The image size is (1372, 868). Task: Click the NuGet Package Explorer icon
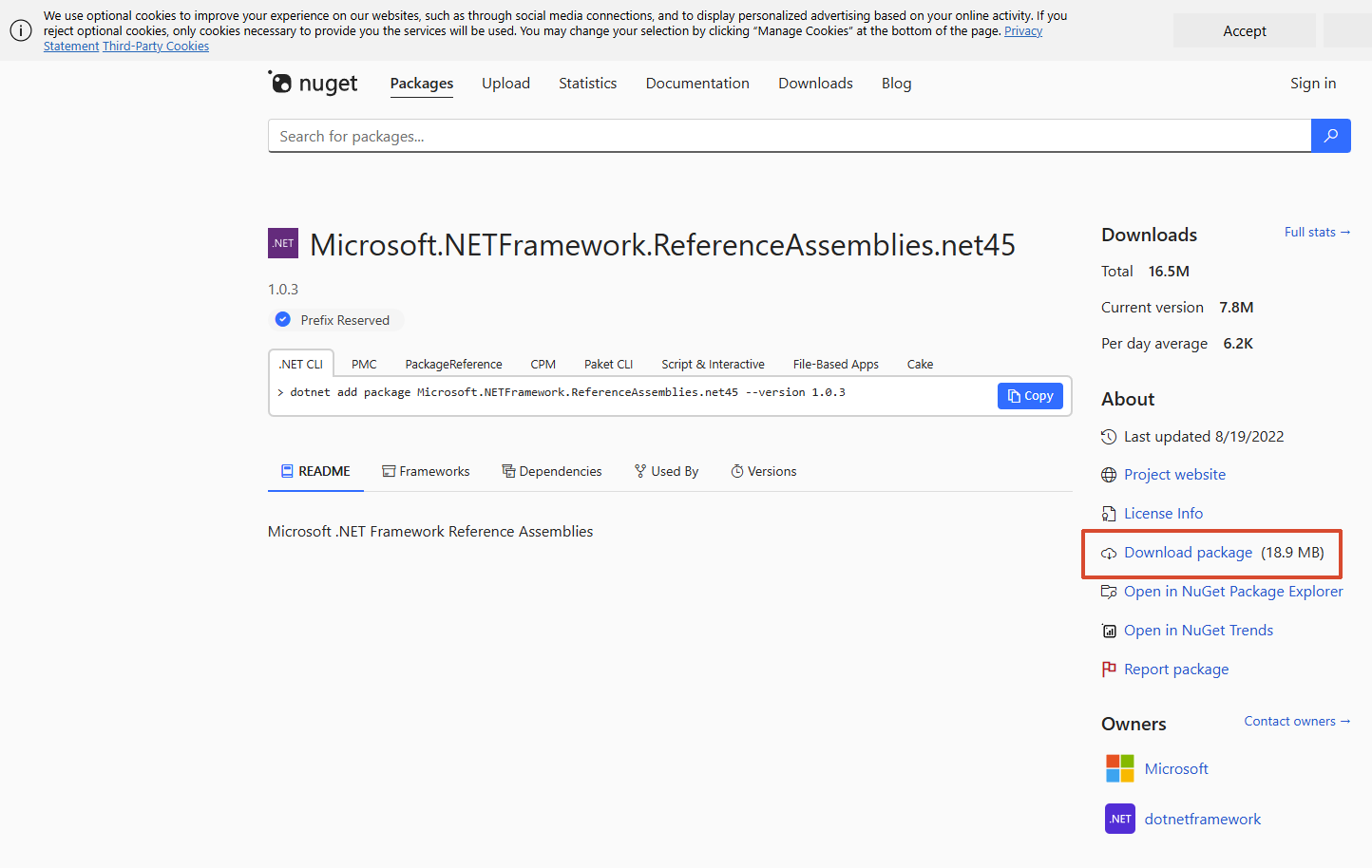pos(1109,592)
